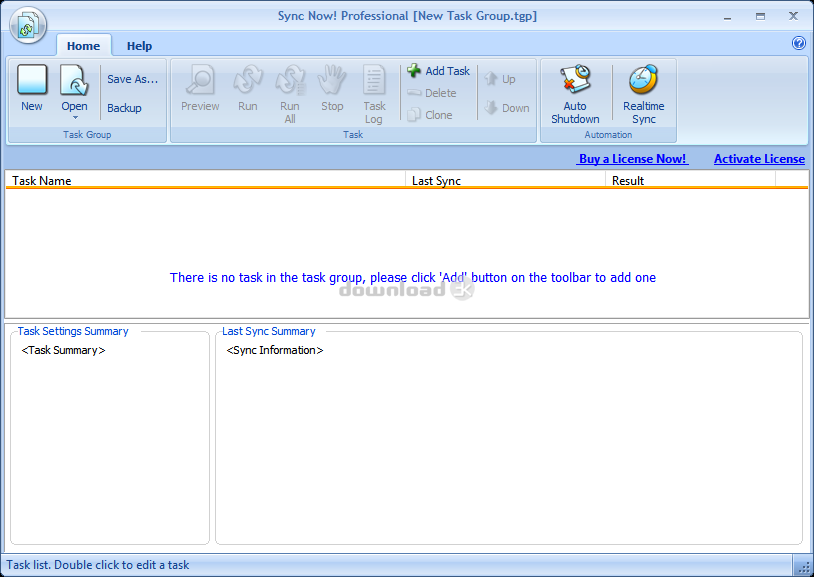Click Save As... in Task Group
The width and height of the screenshot is (814, 577).
132,79
